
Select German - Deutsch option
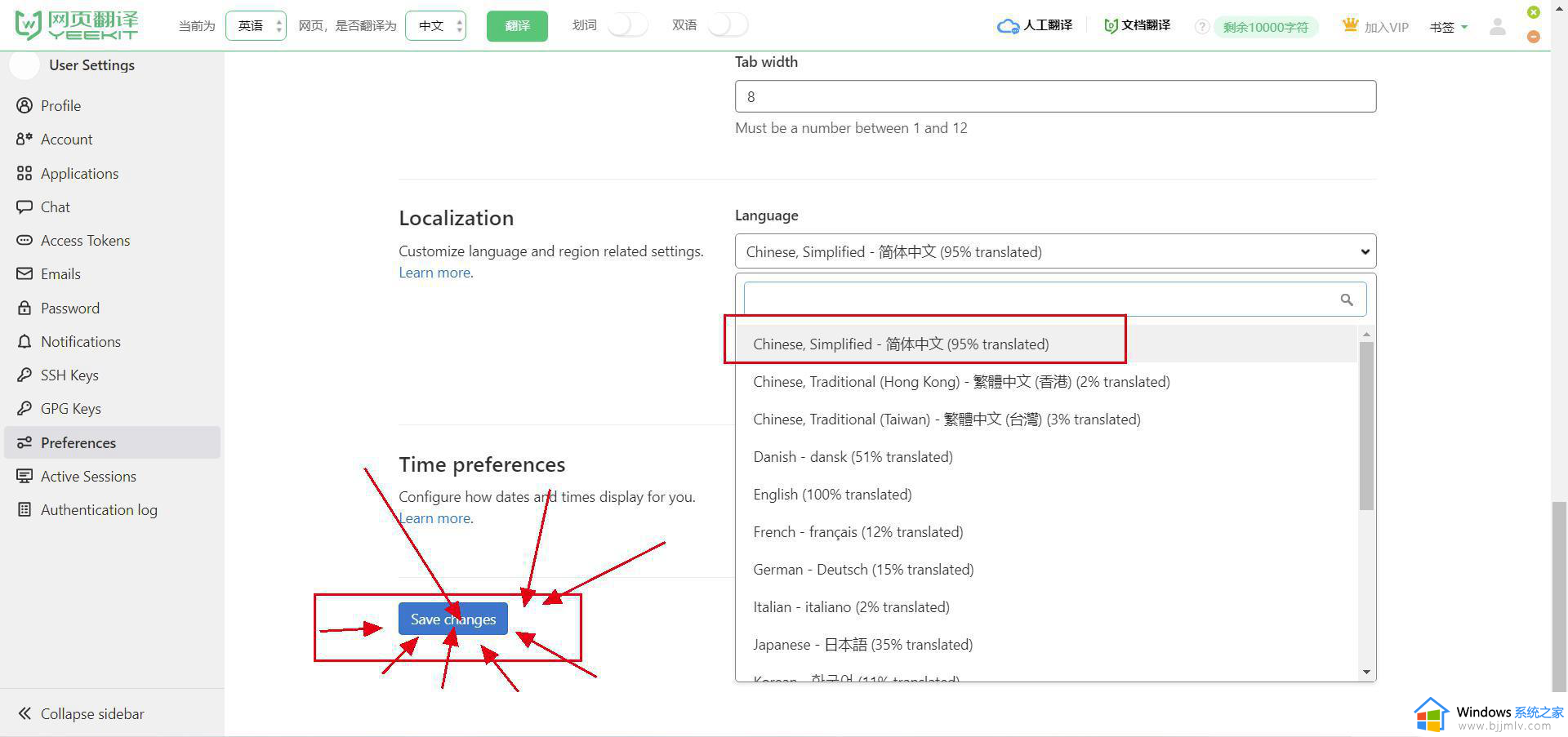(x=1046, y=569)
